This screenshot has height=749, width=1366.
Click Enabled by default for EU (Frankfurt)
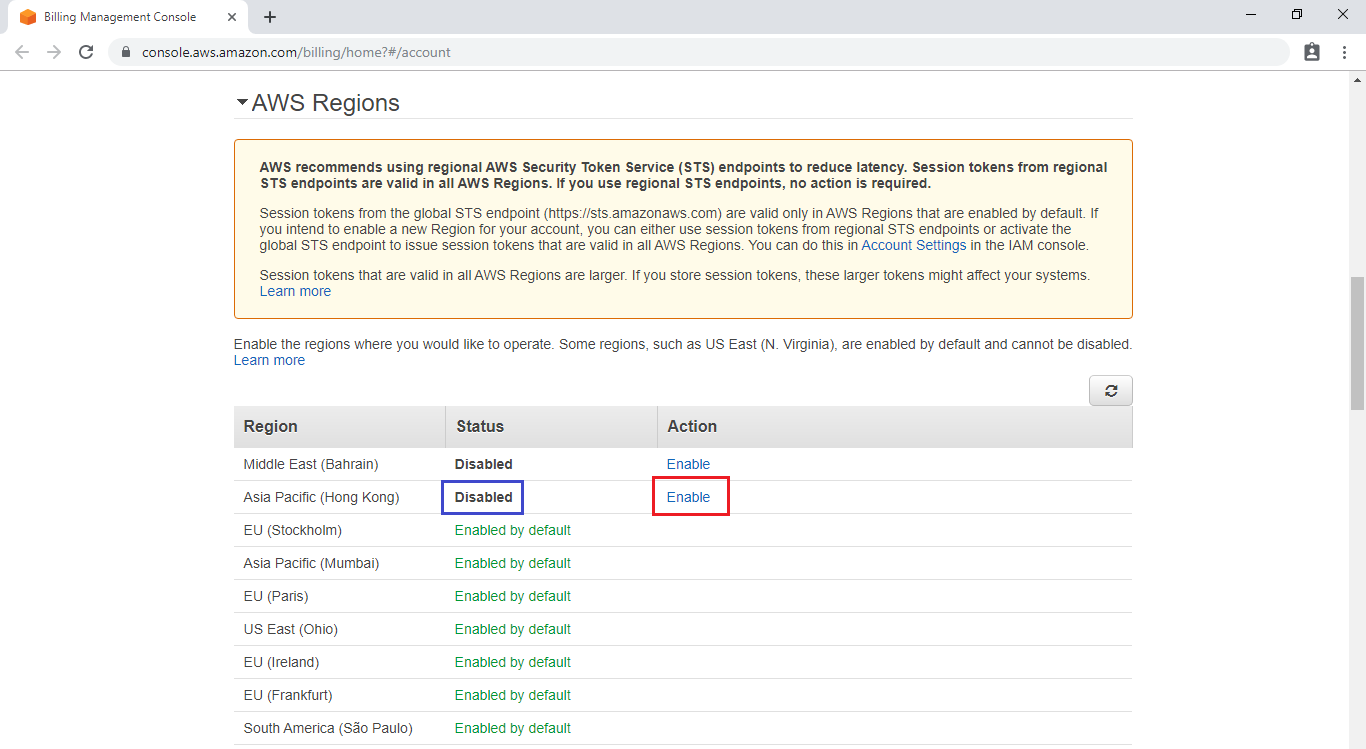click(512, 695)
